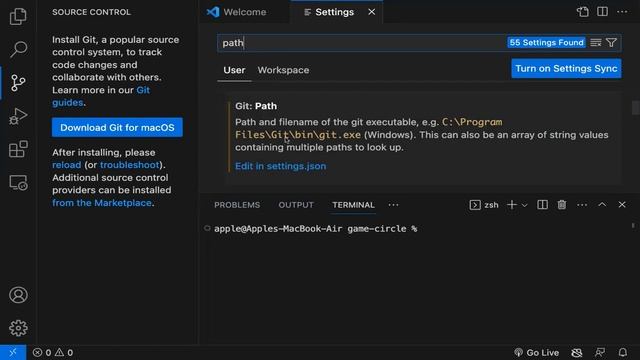The image size is (640, 360).
Task: Open the Explorer view in activity bar
Action: (18, 16)
